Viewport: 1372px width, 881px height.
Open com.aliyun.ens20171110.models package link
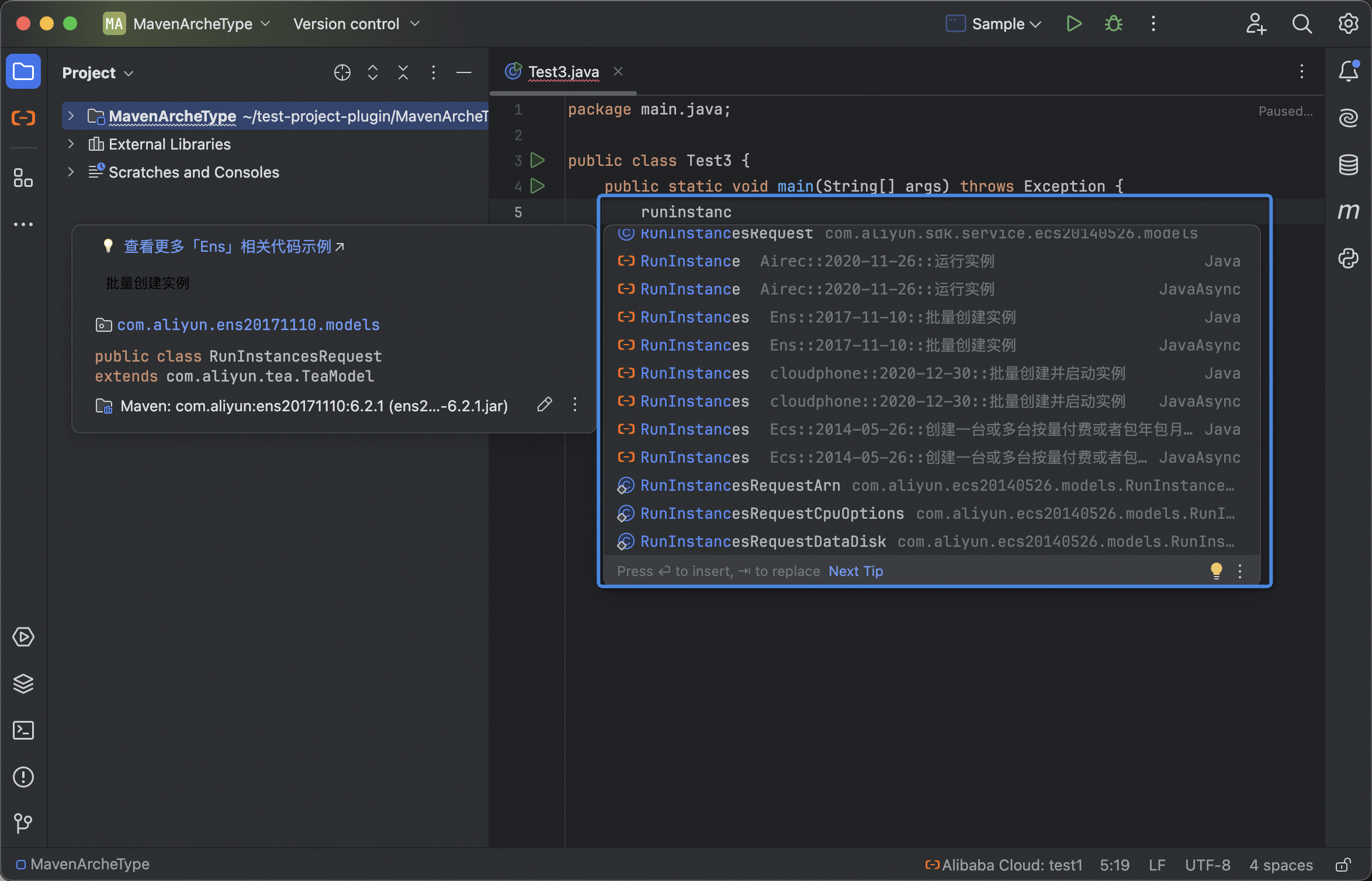point(248,325)
